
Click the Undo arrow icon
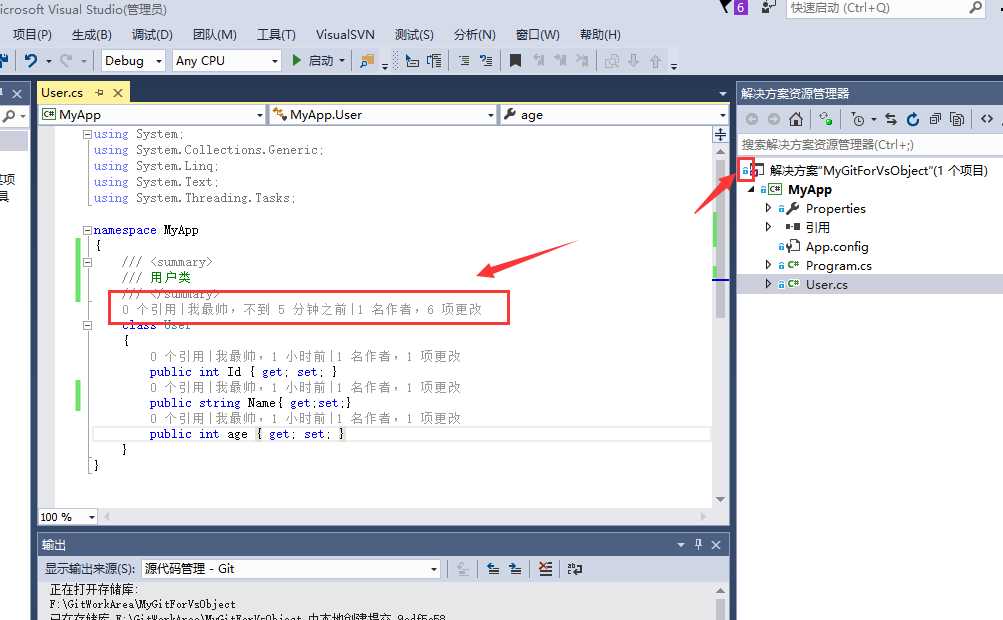[x=31, y=60]
